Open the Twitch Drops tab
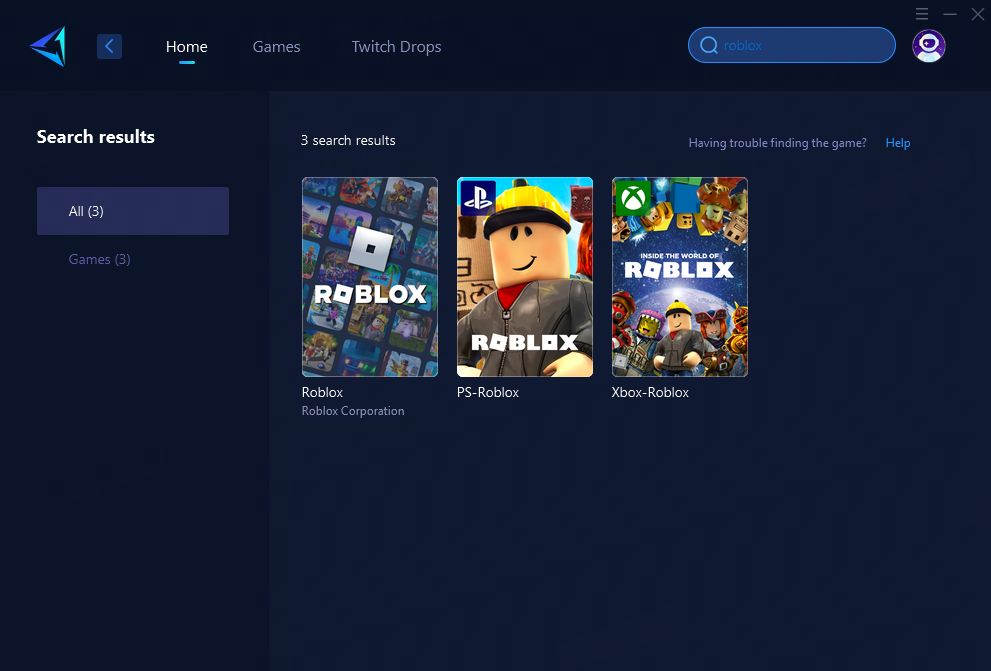This screenshot has height=671, width=991. tap(396, 47)
